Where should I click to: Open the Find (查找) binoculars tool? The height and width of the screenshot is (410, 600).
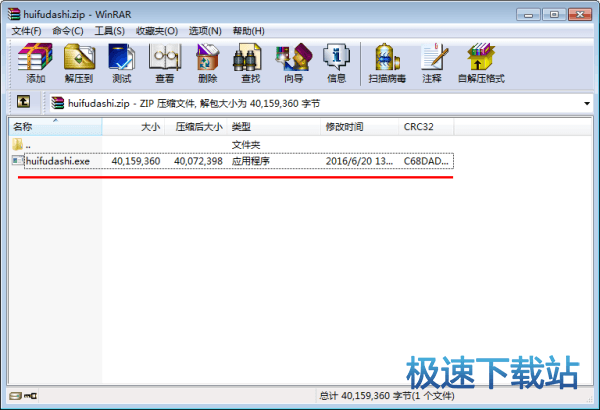(247, 57)
